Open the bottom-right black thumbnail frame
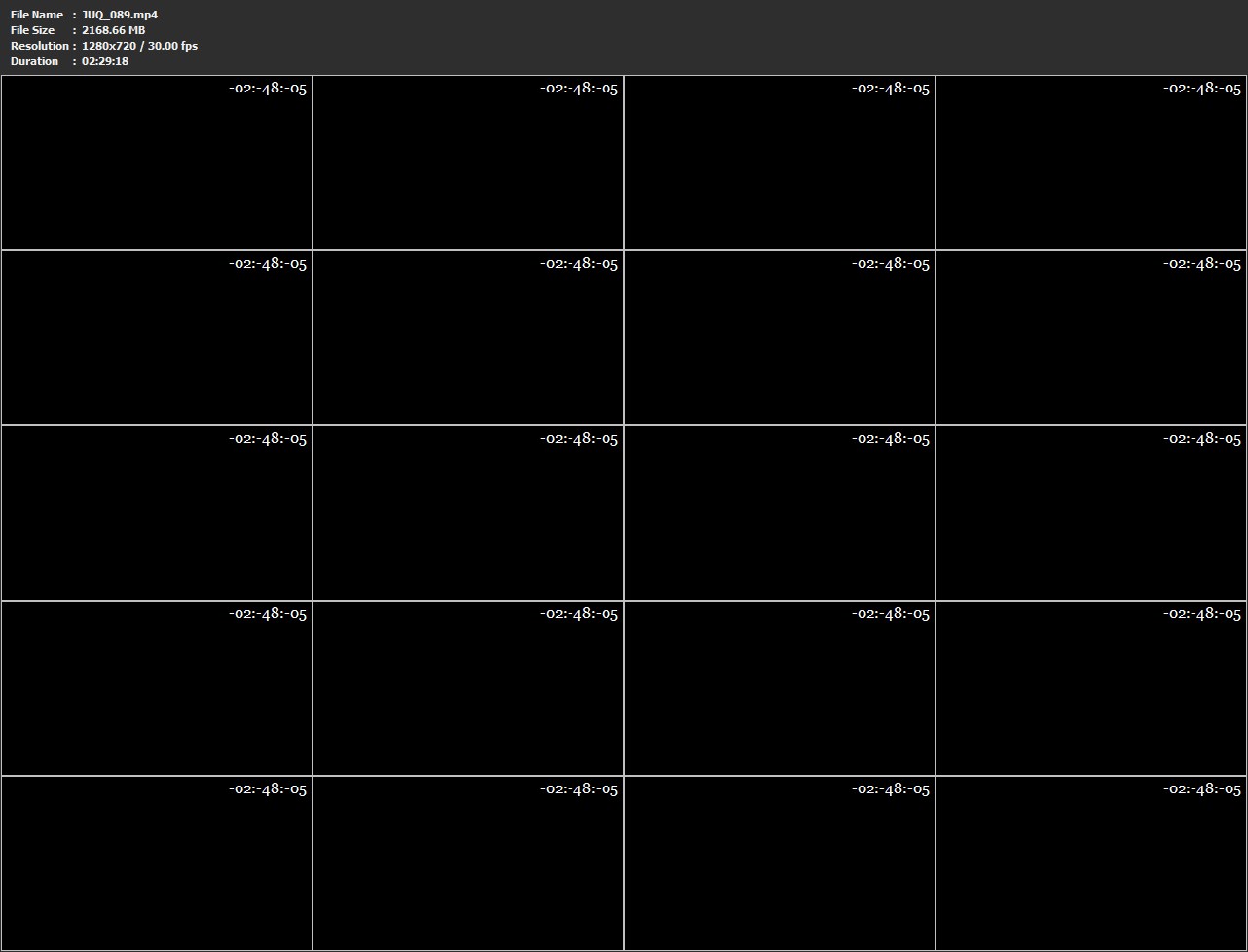This screenshot has width=1248, height=952. tap(1091, 863)
